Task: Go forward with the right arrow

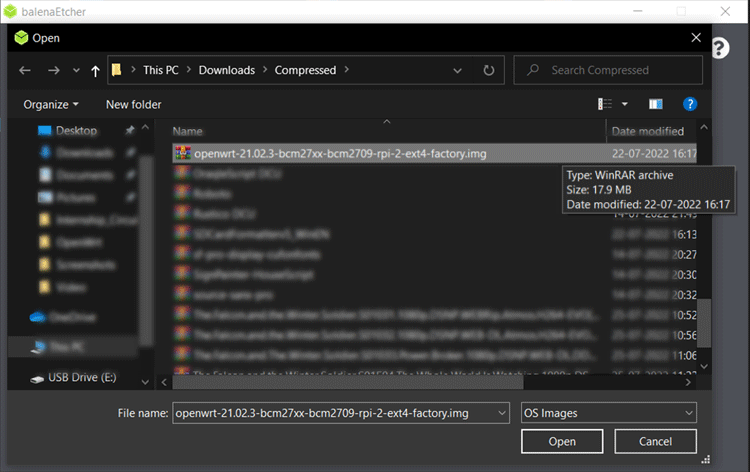Action: (54, 71)
